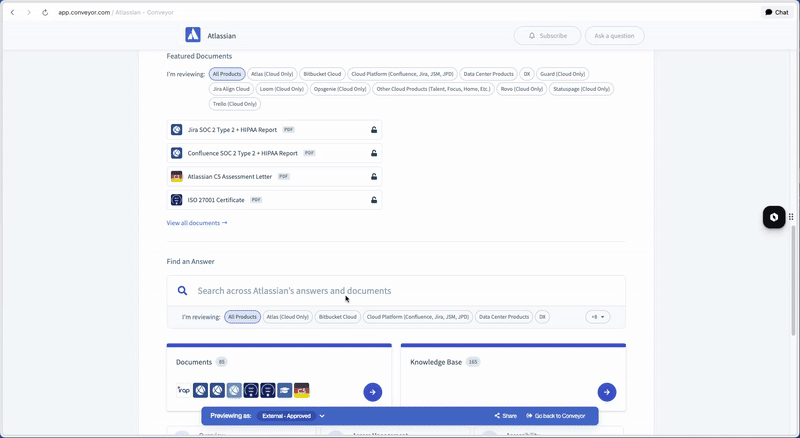Click the drag handle dots beside floating widget
The width and height of the screenshot is (800, 438).
coord(791,217)
